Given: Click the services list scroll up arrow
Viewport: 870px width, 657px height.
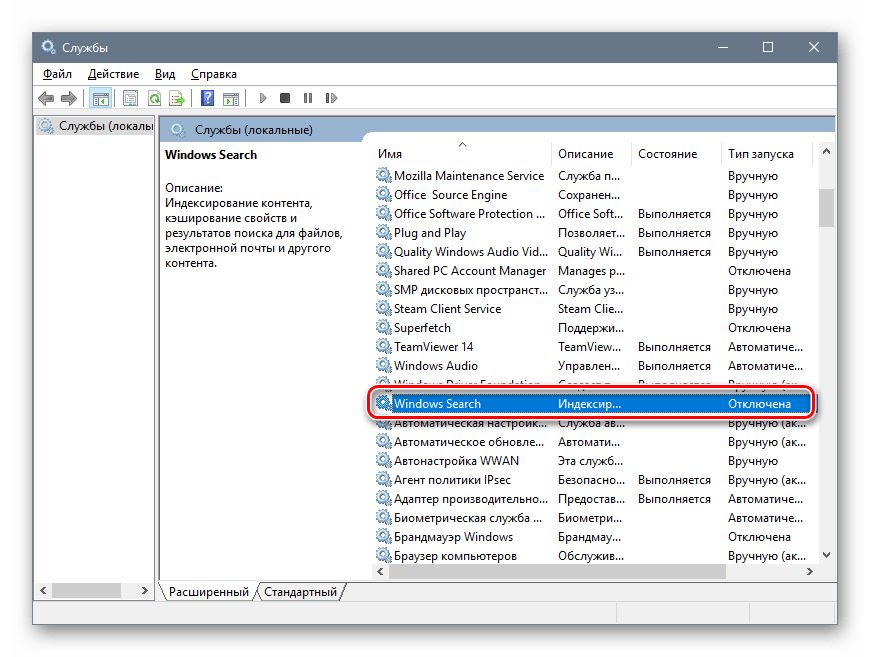Looking at the screenshot, I should (x=826, y=151).
